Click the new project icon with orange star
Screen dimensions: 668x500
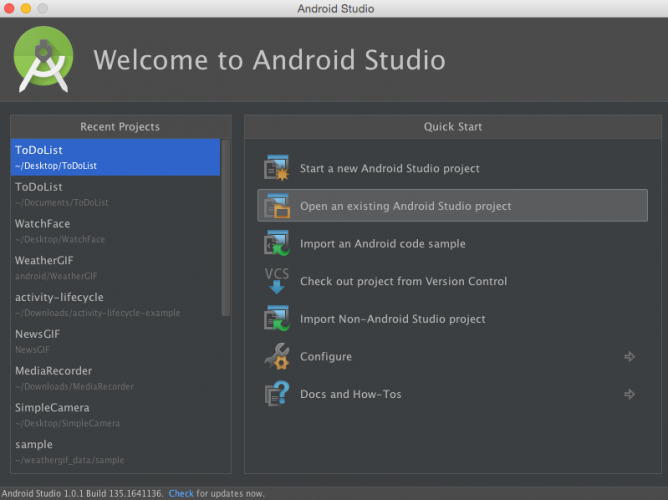point(276,168)
